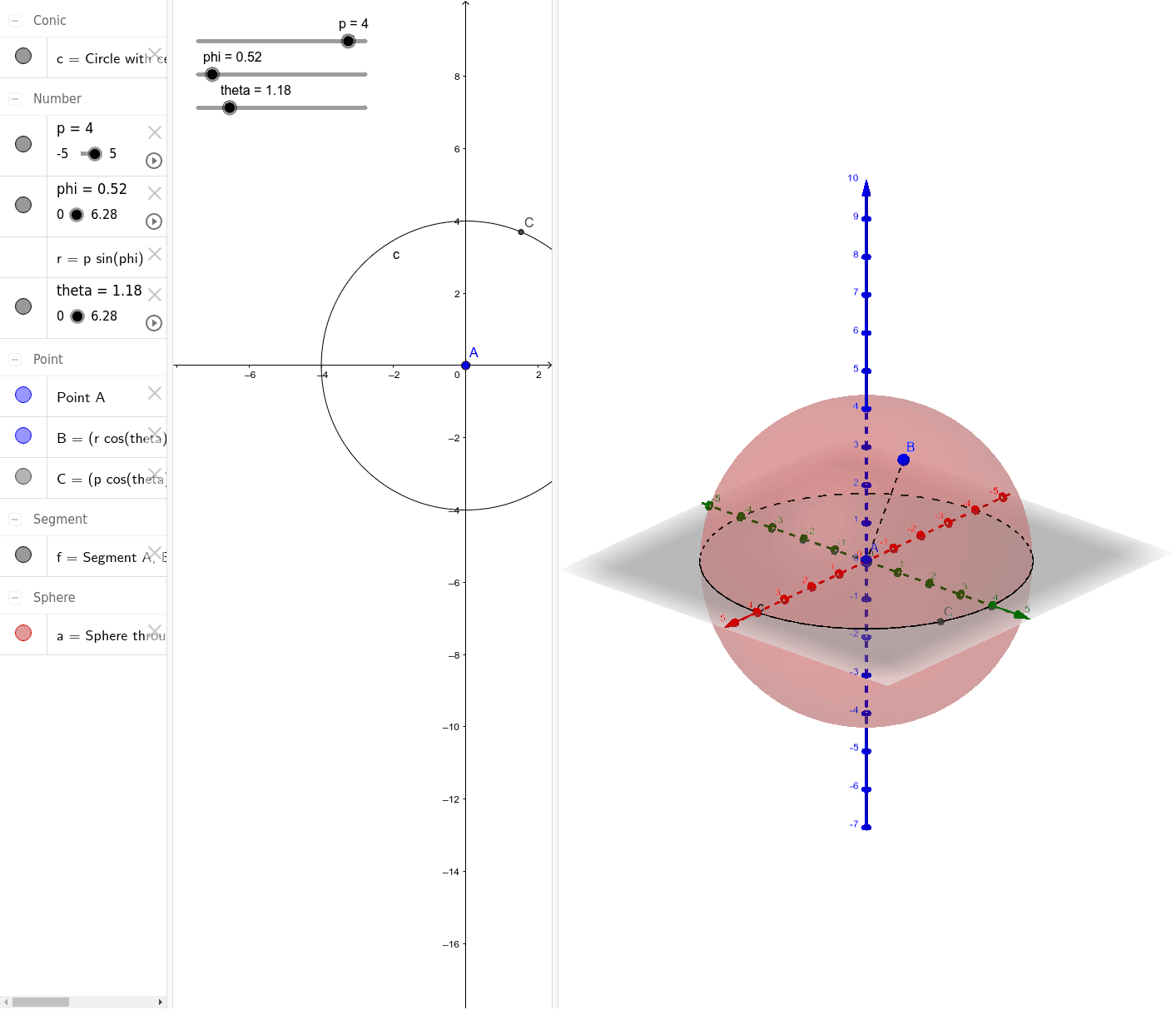Delete the expression r = p sin(phi)
The width and height of the screenshot is (1176, 1010).
[x=155, y=254]
